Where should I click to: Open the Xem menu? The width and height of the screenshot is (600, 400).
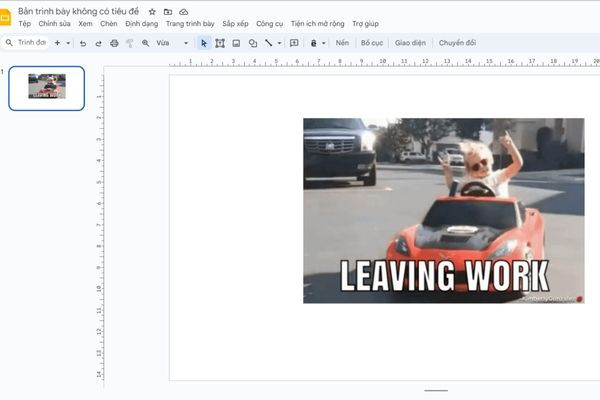[85, 24]
